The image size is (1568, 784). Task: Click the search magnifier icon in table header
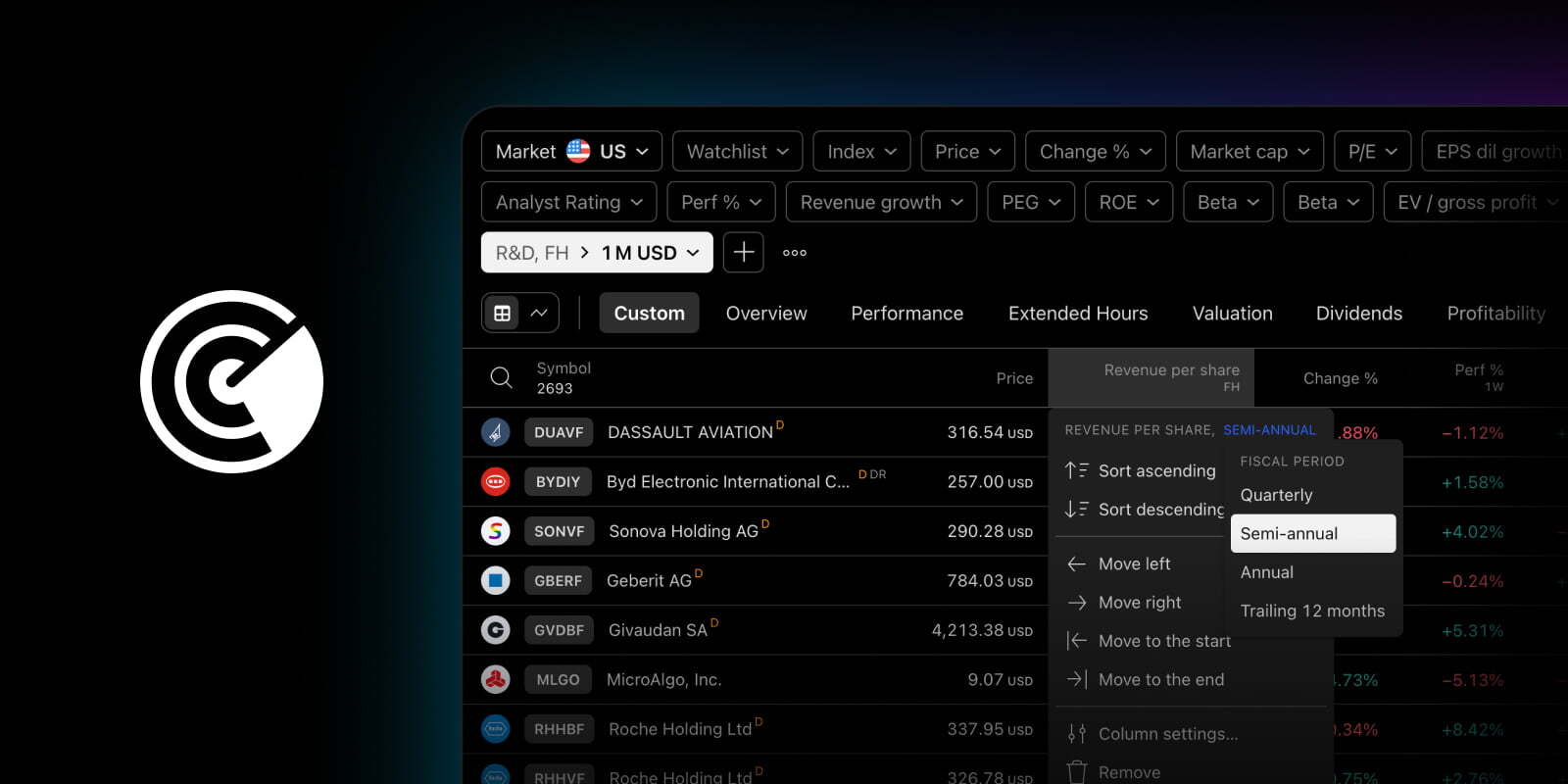click(x=501, y=377)
